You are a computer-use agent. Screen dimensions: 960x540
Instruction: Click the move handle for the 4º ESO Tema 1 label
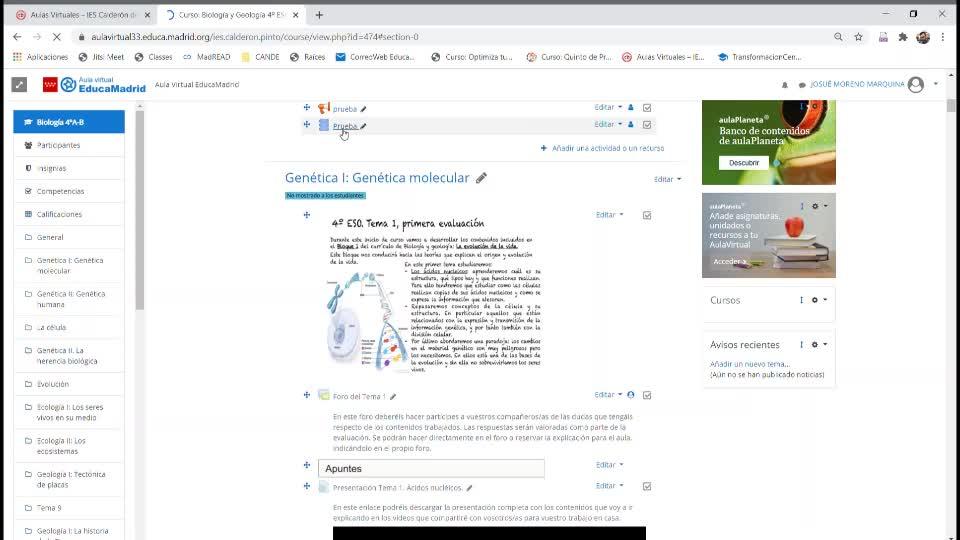click(307, 215)
